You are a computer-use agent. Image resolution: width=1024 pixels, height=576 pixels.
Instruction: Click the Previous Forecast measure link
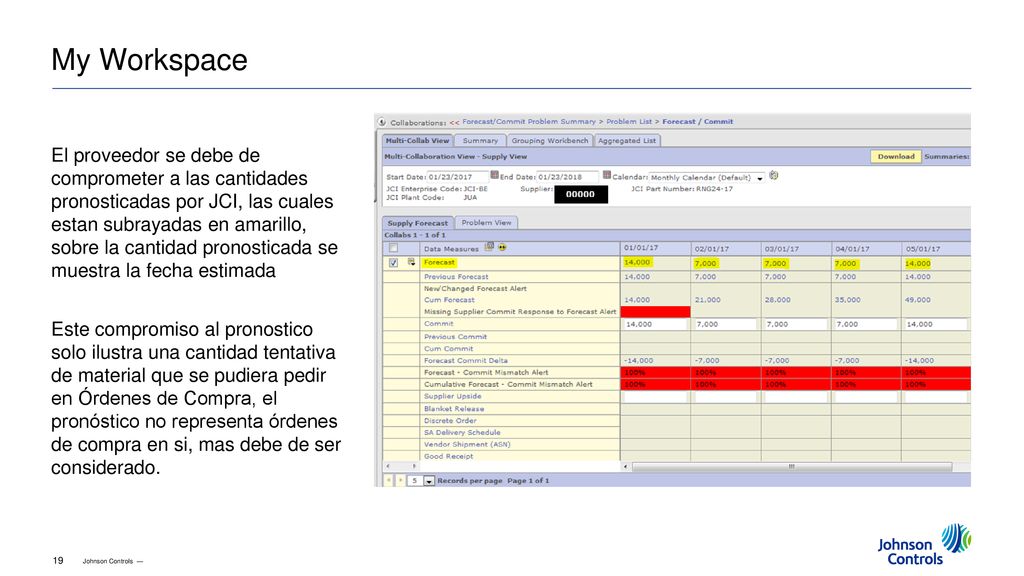(x=456, y=277)
